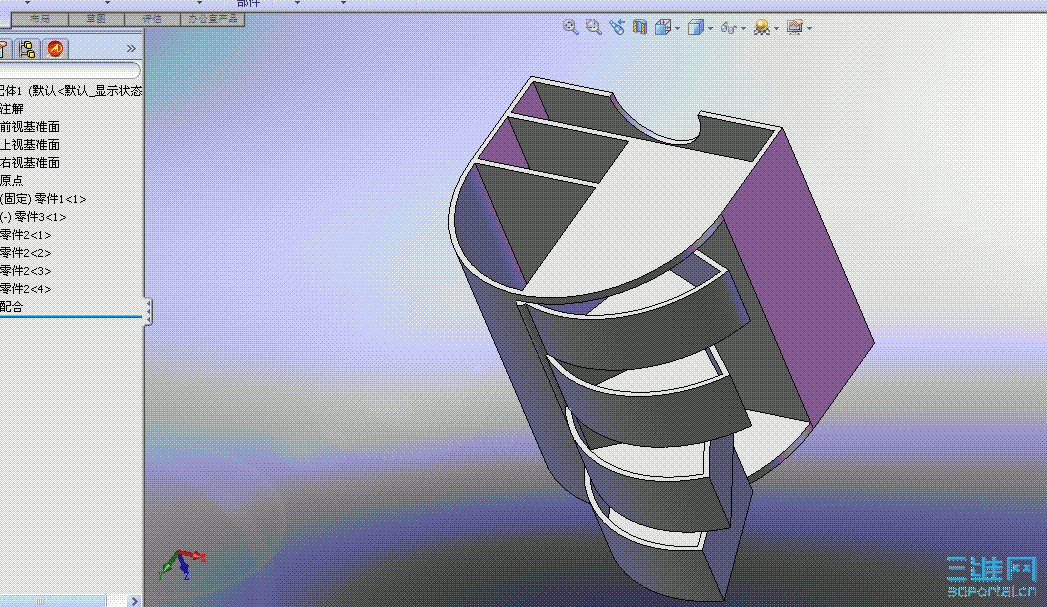Viewport: 1047px width, 607px height.
Task: Open Display Style dropdown arrow
Action: (710, 29)
